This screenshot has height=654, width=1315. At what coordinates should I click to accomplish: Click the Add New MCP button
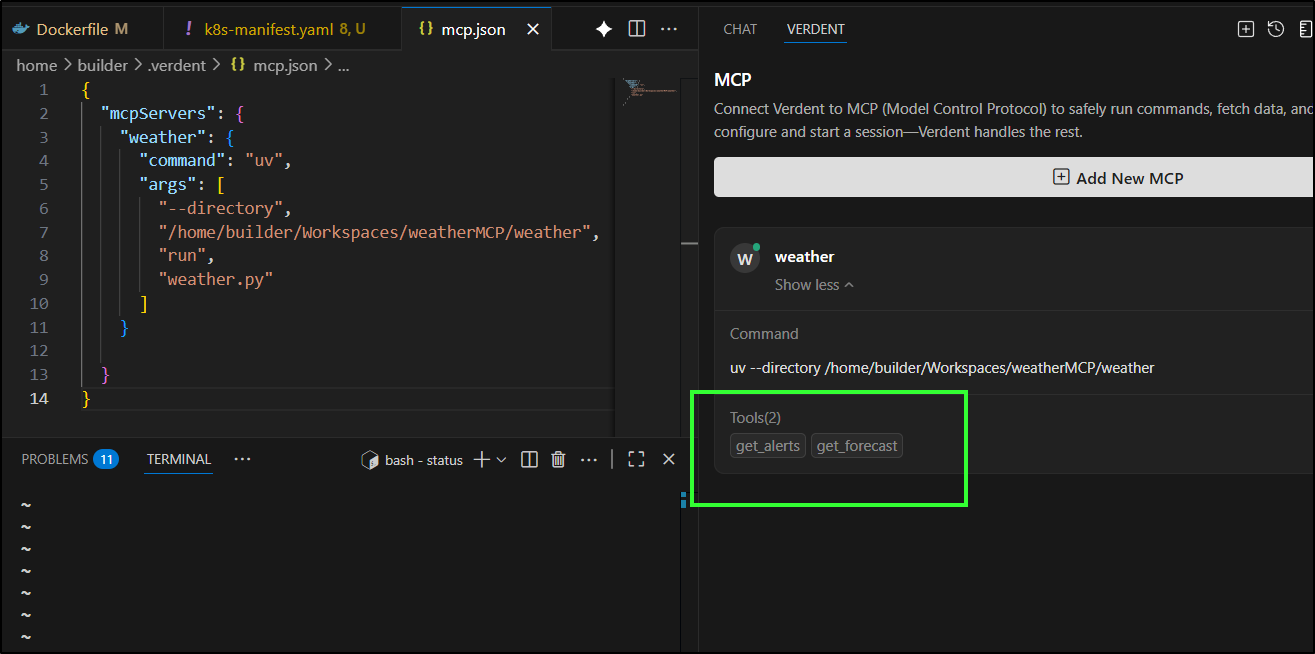(x=1014, y=177)
